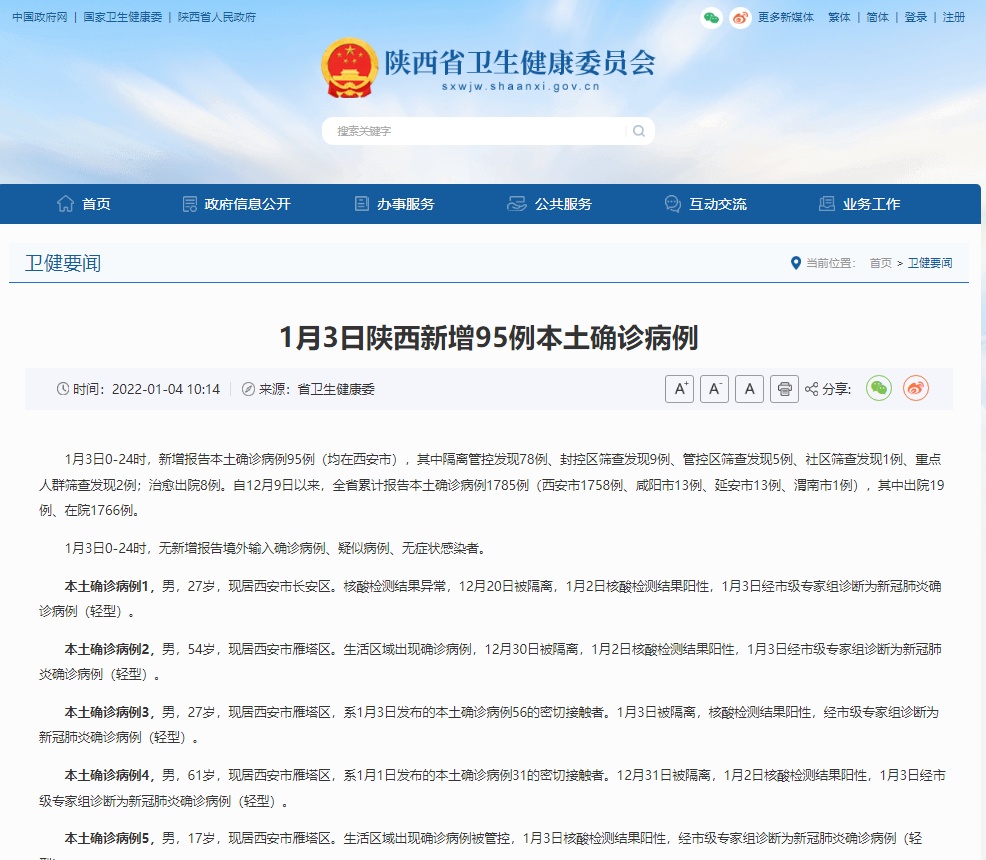Decrease font size with A- button
Viewport: 986px width, 860px height.
coord(714,389)
